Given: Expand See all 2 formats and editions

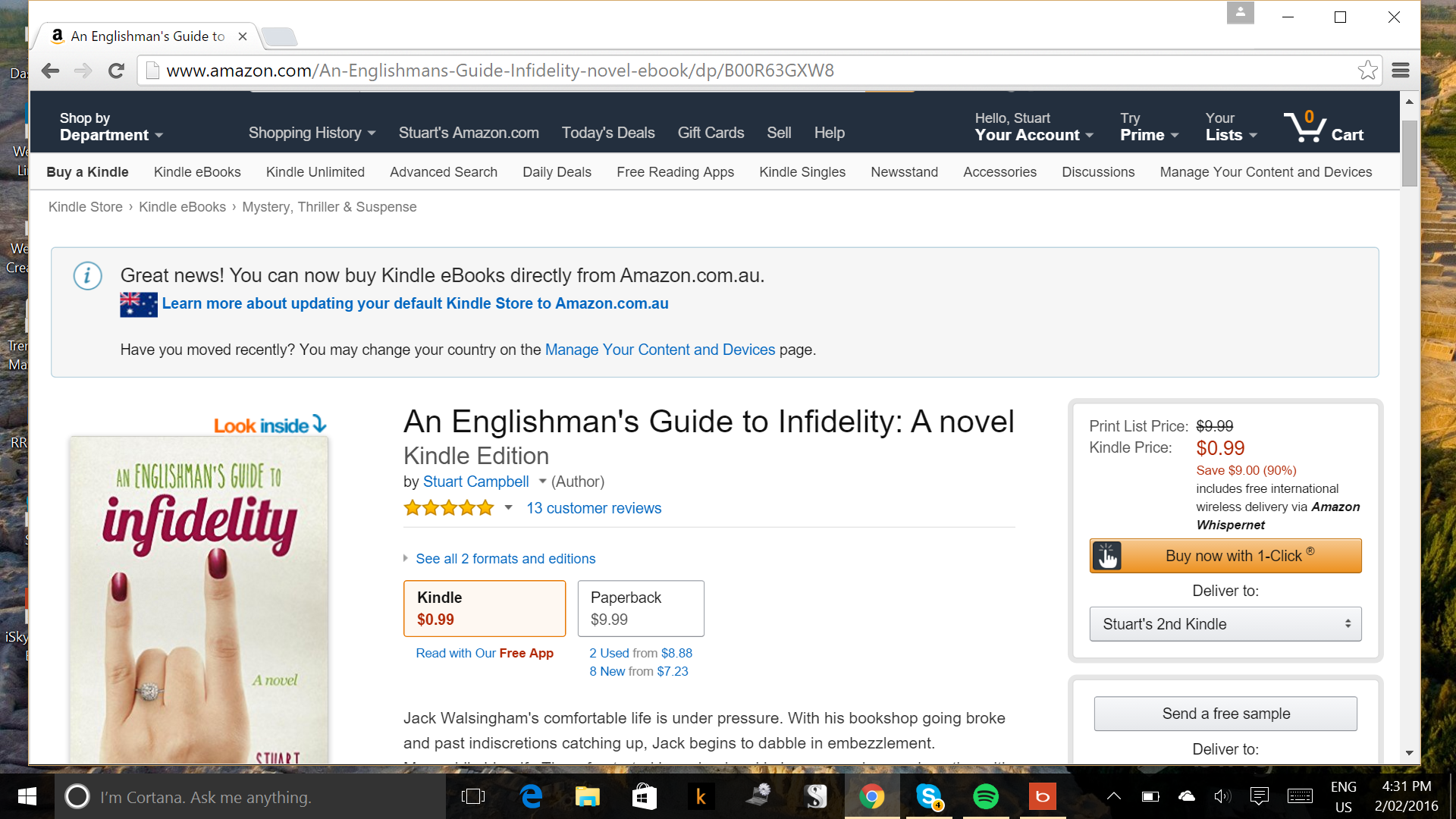Looking at the screenshot, I should coord(505,559).
